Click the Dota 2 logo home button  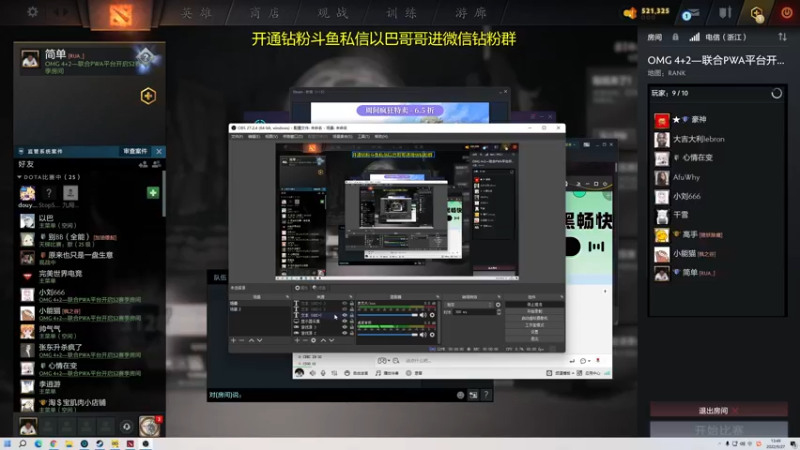120,15
